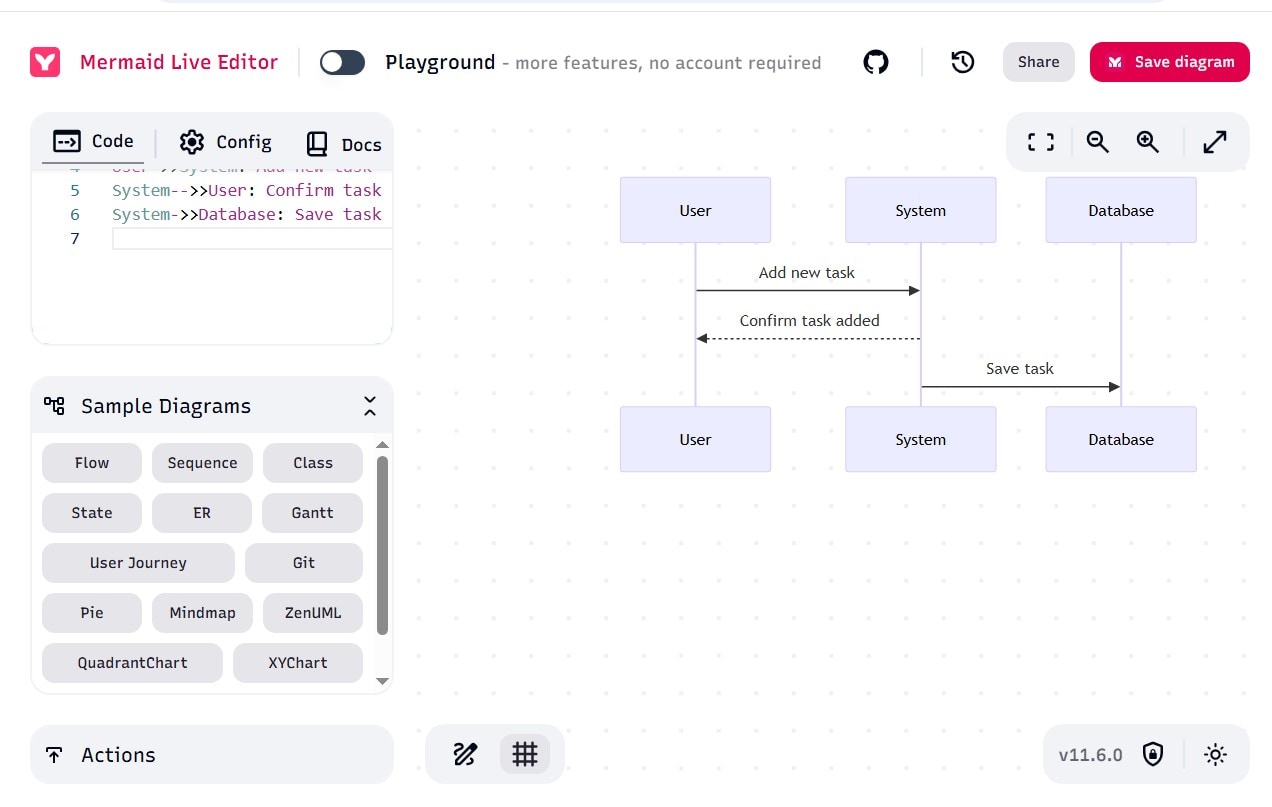
Task: Click the bottom System participant box
Action: pos(921,439)
